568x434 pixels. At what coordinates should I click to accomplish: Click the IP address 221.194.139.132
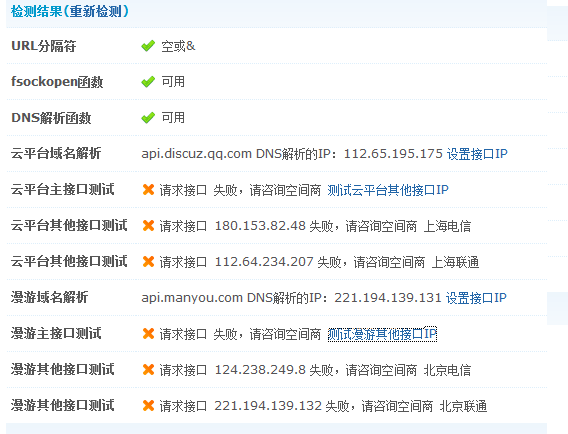click(x=268, y=406)
